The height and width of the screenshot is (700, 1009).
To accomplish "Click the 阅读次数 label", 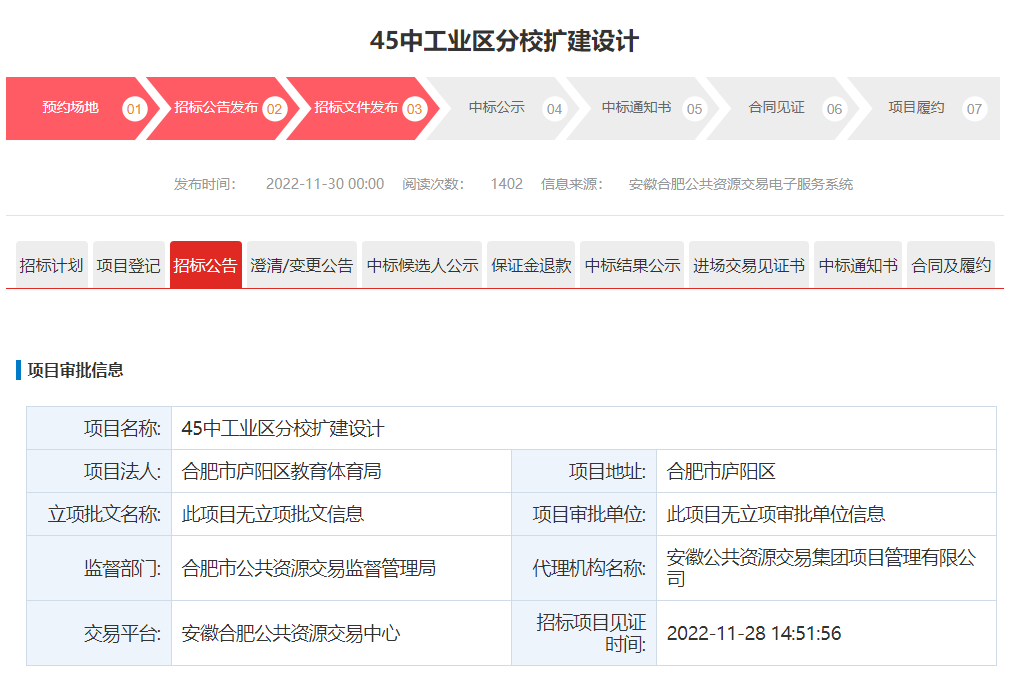I will coord(433,184).
